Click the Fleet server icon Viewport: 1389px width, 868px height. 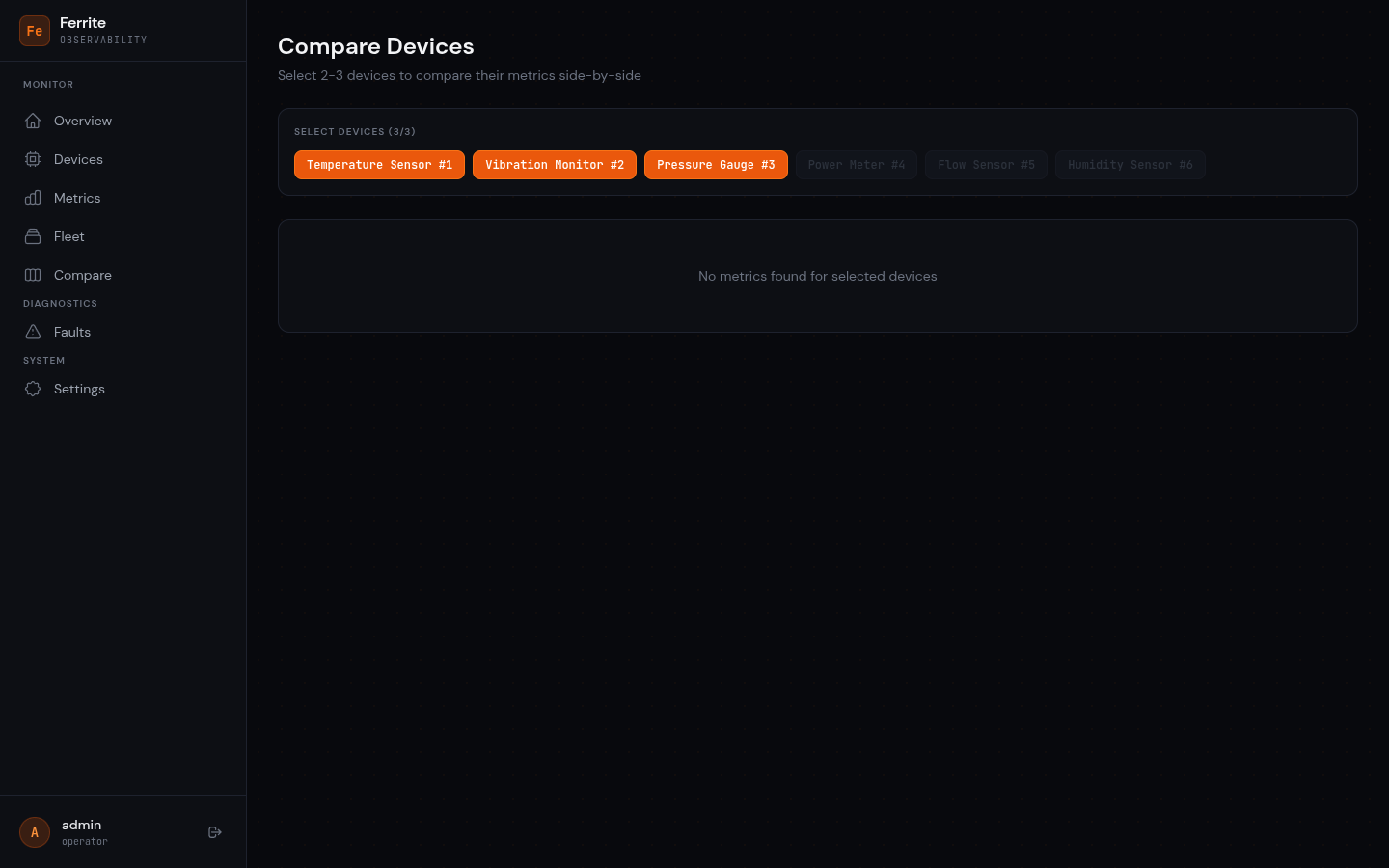pos(33,236)
